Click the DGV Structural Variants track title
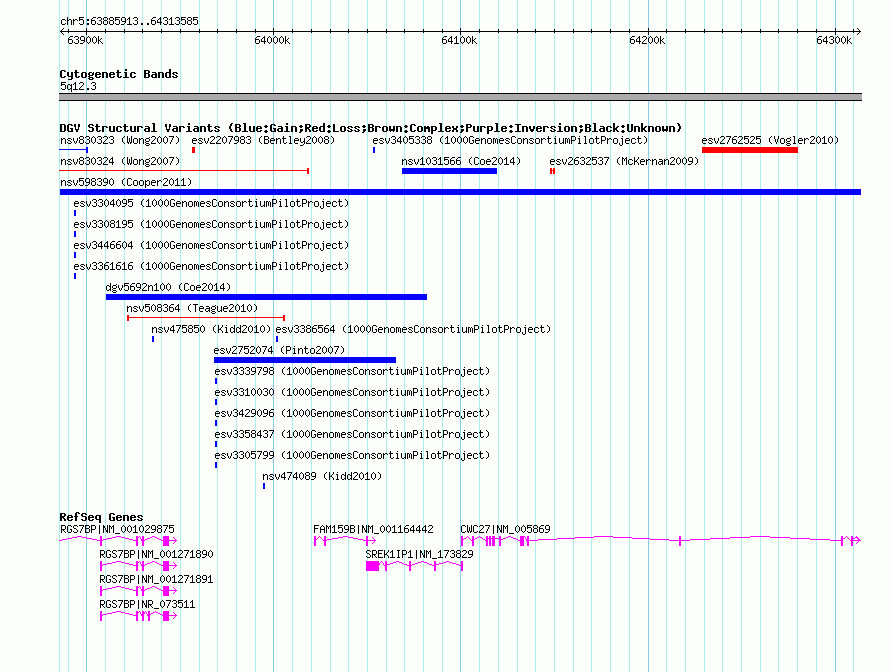The height and width of the screenshot is (672, 890). pos(371,128)
